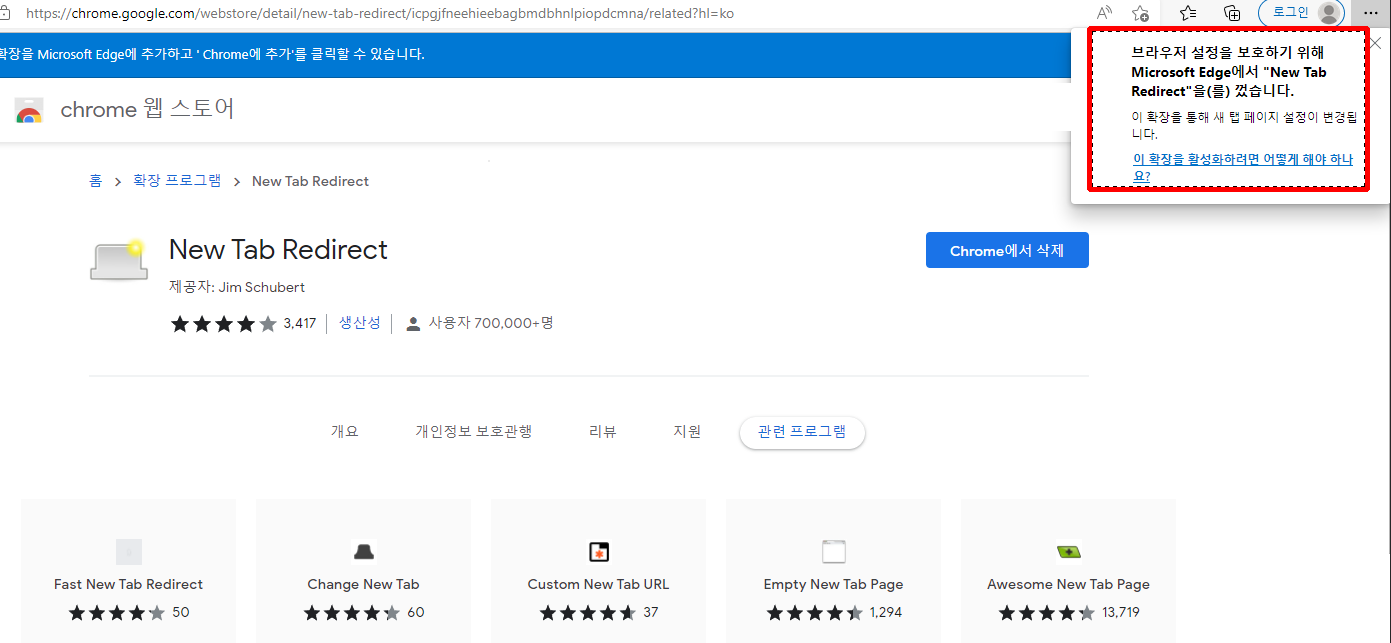Open the 개인정보 보호관행 tab
This screenshot has height=643, width=1391.
pyautogui.click(x=474, y=432)
